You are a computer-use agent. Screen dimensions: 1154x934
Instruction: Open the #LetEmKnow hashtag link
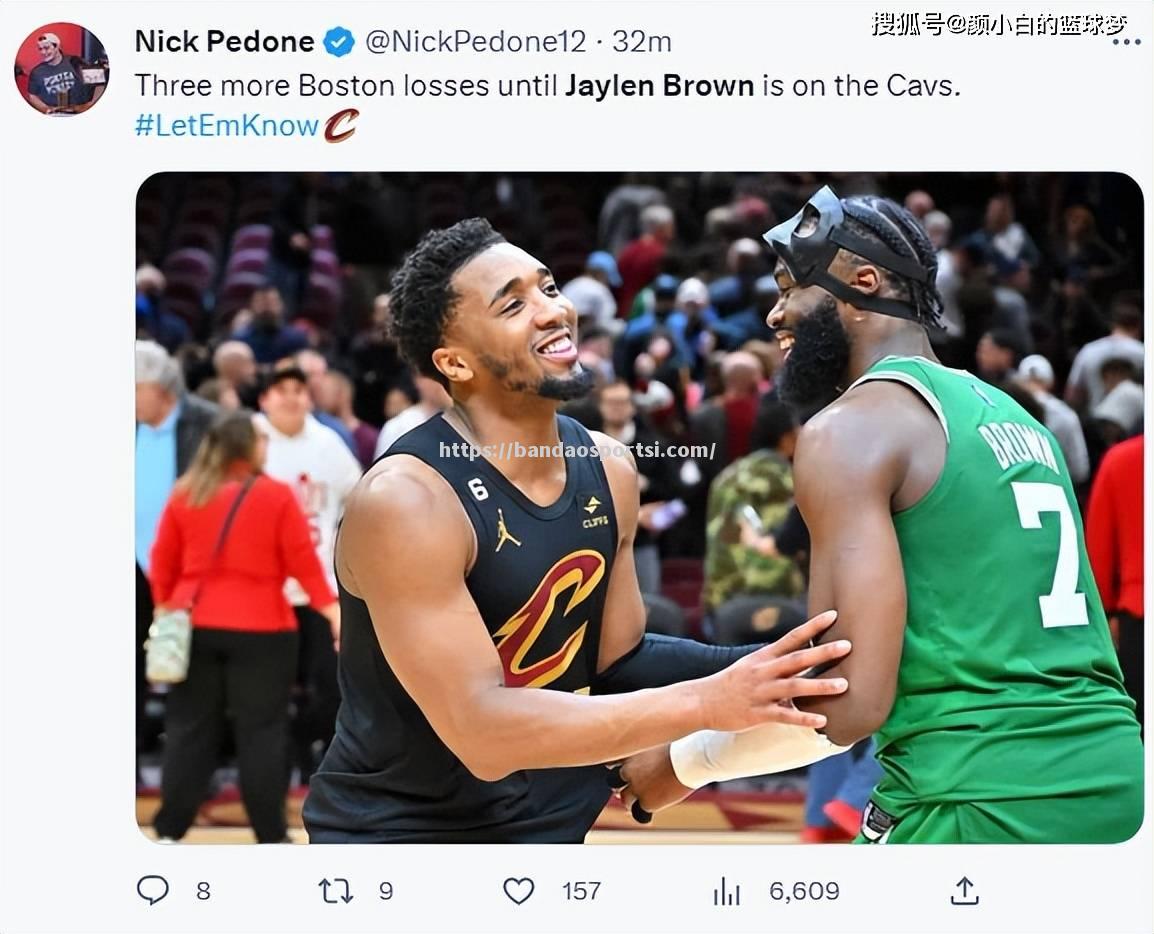[227, 126]
